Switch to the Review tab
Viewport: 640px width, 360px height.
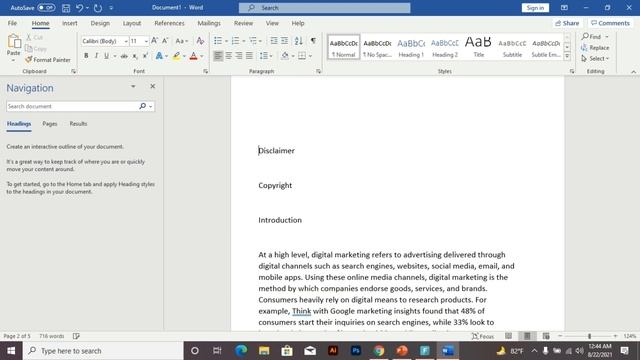tap(243, 23)
